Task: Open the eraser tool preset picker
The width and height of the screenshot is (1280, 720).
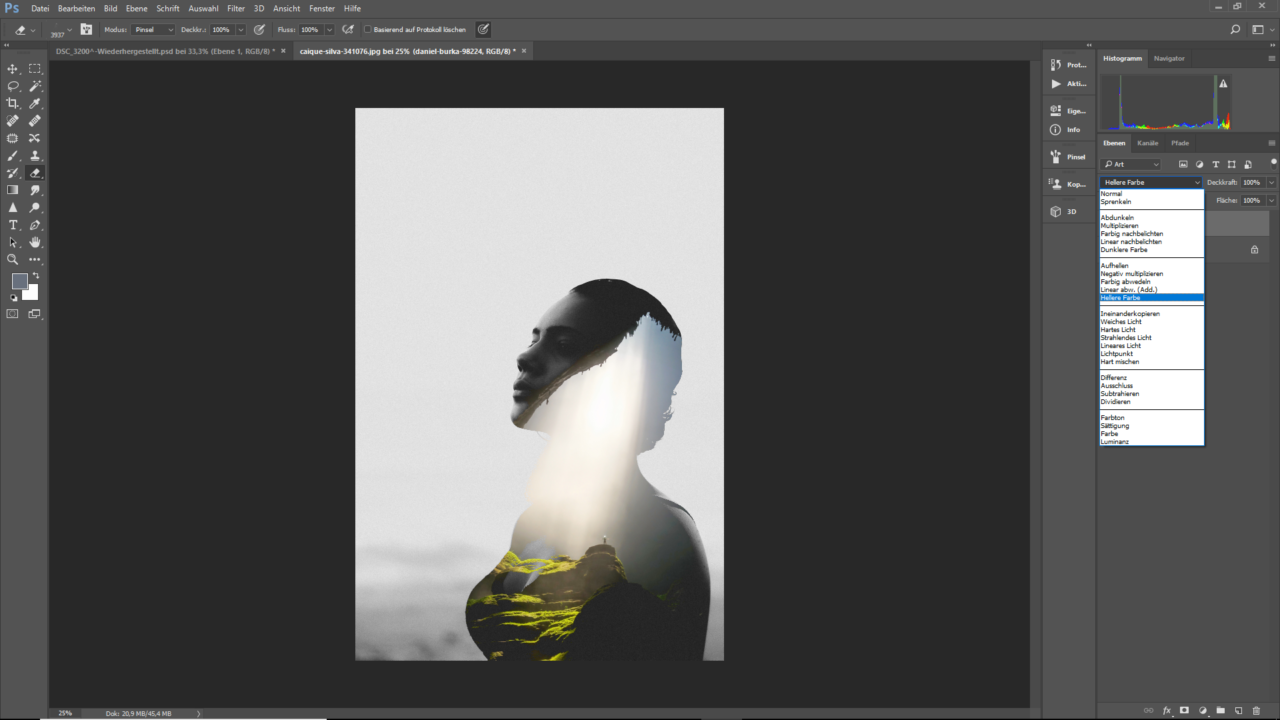Action: (24, 30)
